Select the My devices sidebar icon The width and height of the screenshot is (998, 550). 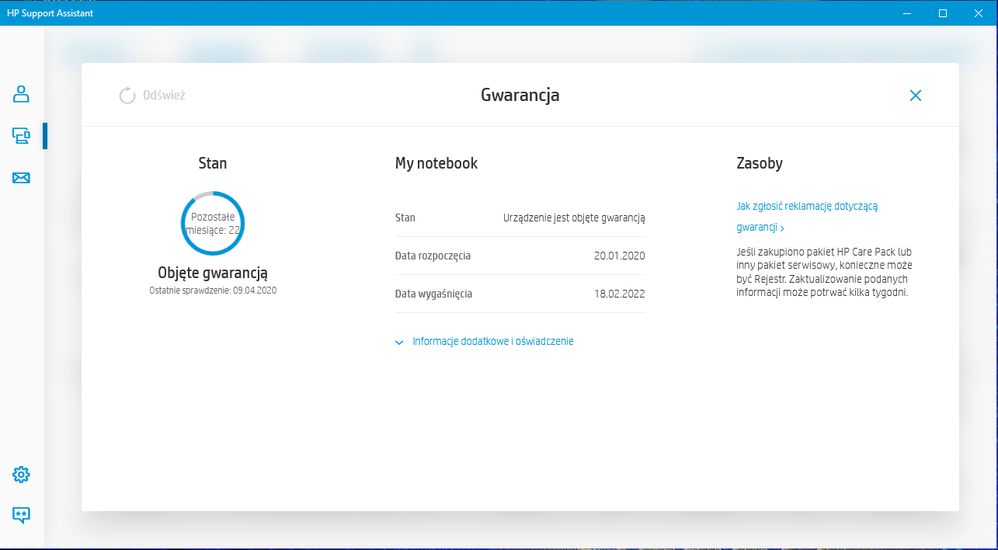pos(21,136)
